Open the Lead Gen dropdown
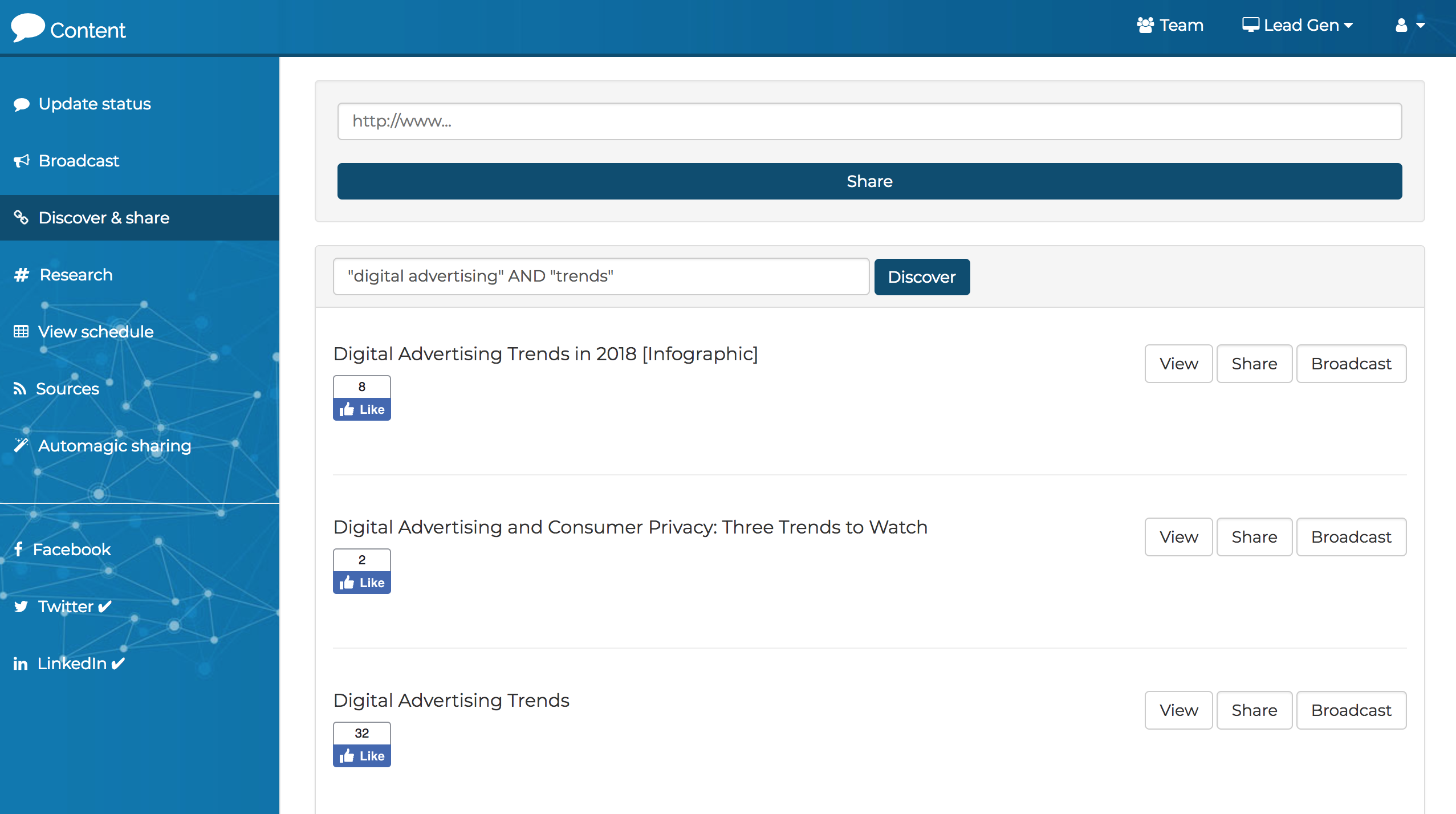Image resolution: width=1456 pixels, height=814 pixels. tap(1298, 25)
